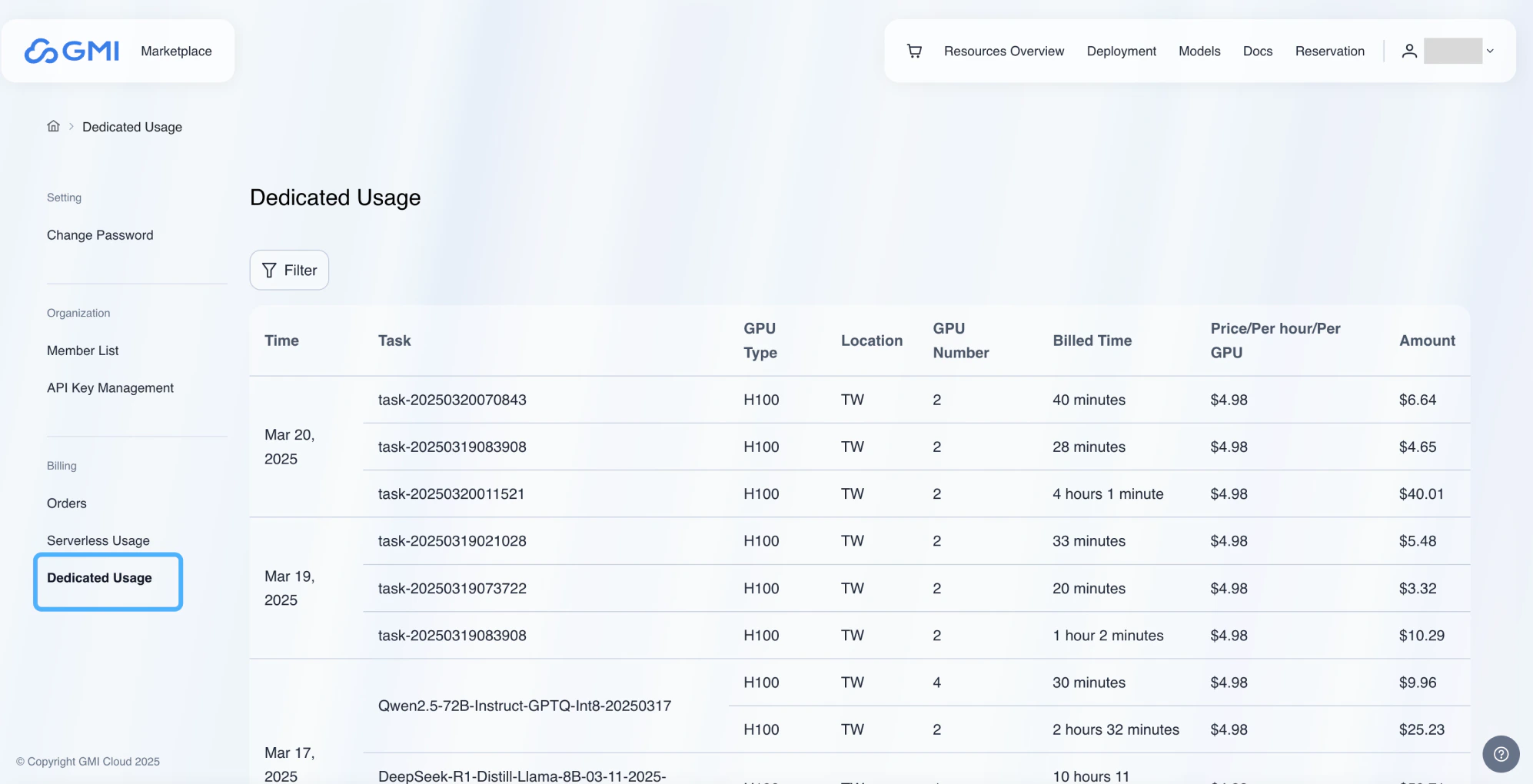Click GPU number 4 in Qwen row

936,683
